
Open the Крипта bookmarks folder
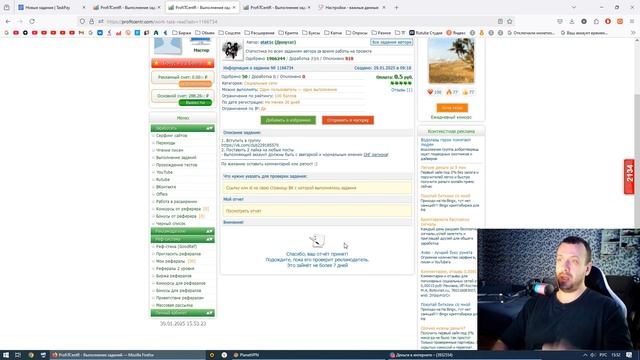288,33
